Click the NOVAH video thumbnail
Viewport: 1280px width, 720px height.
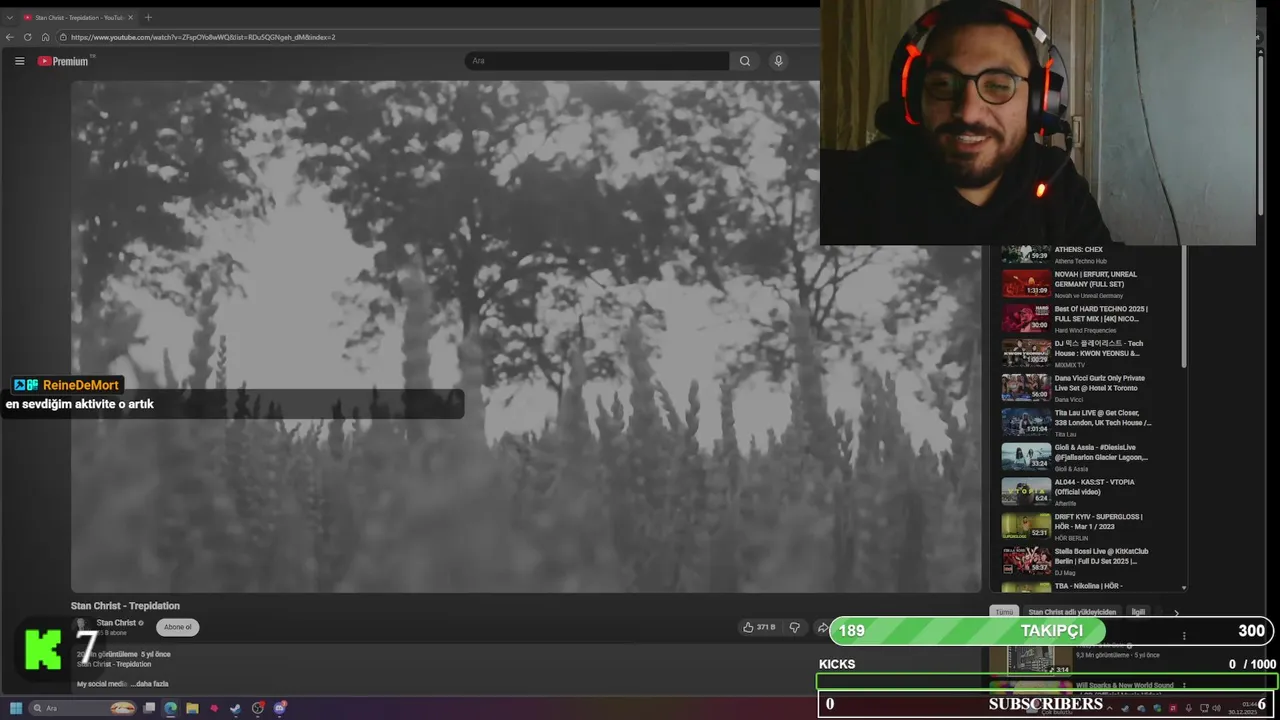tap(1026, 284)
